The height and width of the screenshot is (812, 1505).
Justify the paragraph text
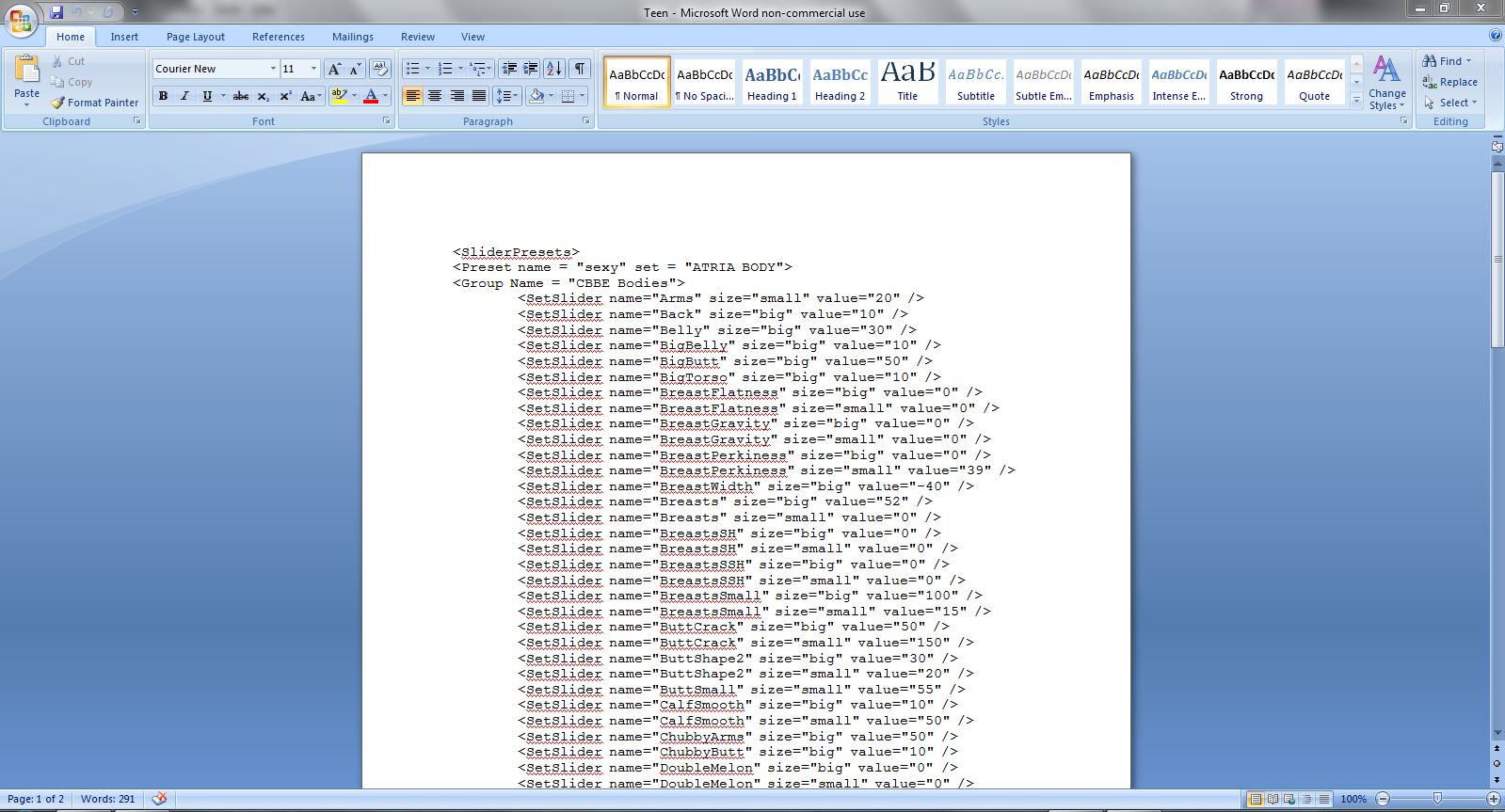pos(479,96)
